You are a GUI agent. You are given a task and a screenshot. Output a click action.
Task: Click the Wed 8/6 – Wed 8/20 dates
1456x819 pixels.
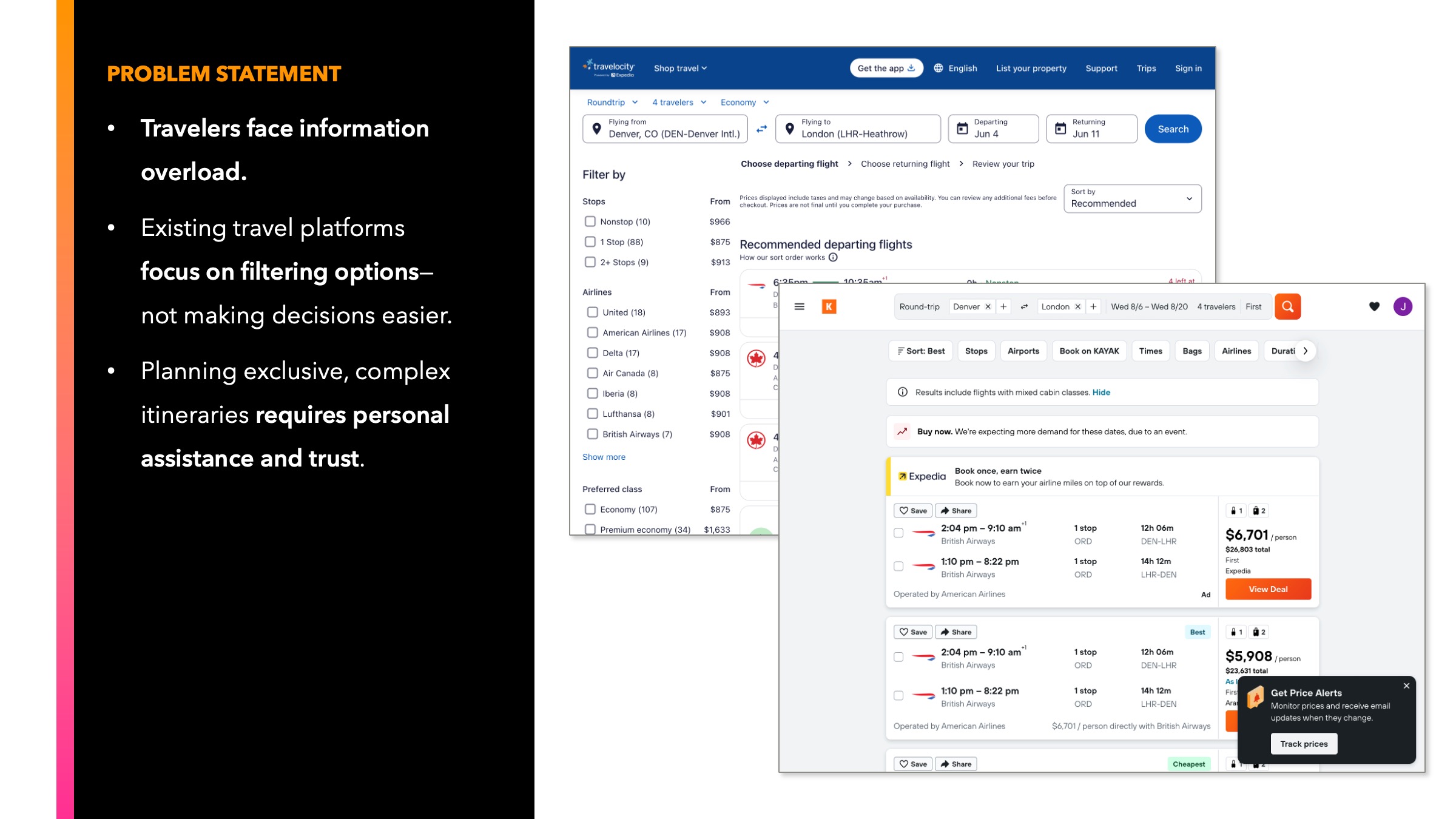1149,306
